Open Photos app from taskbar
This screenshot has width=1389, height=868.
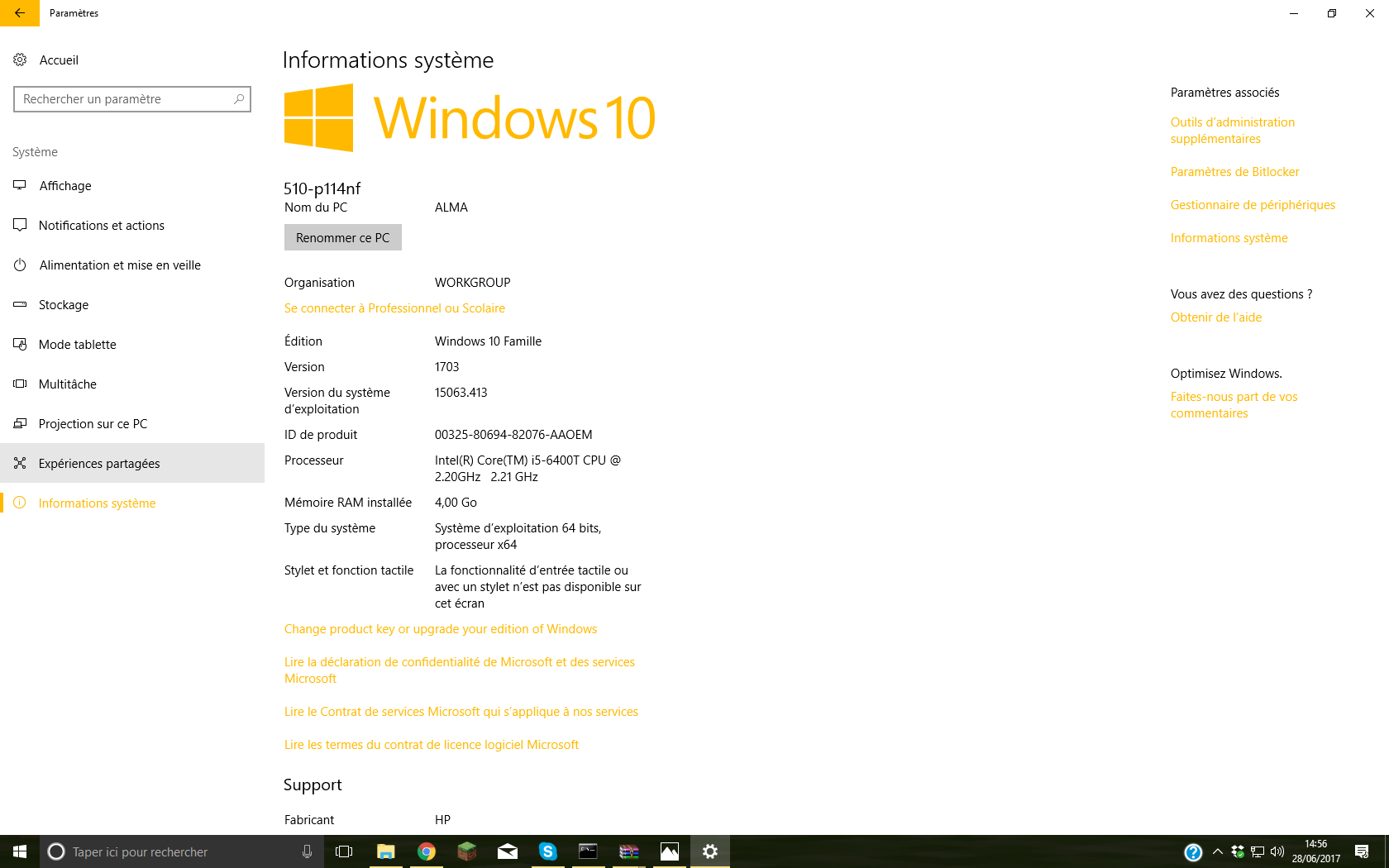tap(669, 851)
